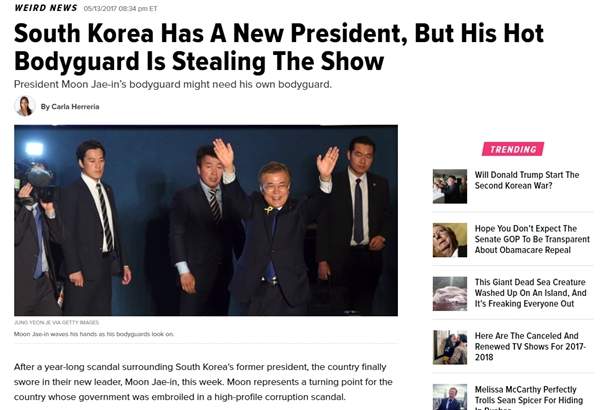This screenshot has height=410, width=600.
Task: Open the WEIRD NEWS section link
Action: 46,8
